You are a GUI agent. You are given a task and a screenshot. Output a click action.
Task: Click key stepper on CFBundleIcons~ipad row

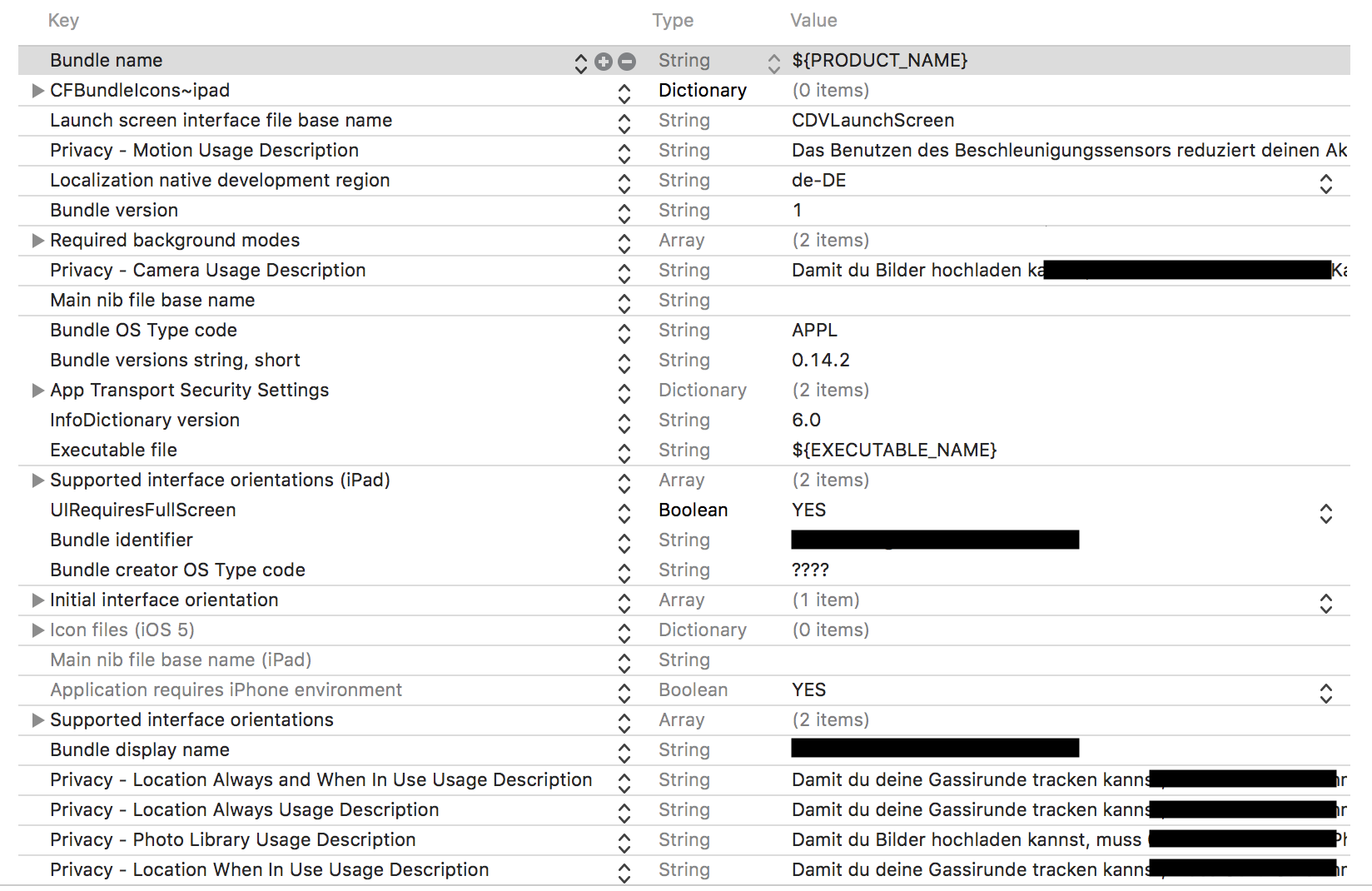(x=624, y=93)
